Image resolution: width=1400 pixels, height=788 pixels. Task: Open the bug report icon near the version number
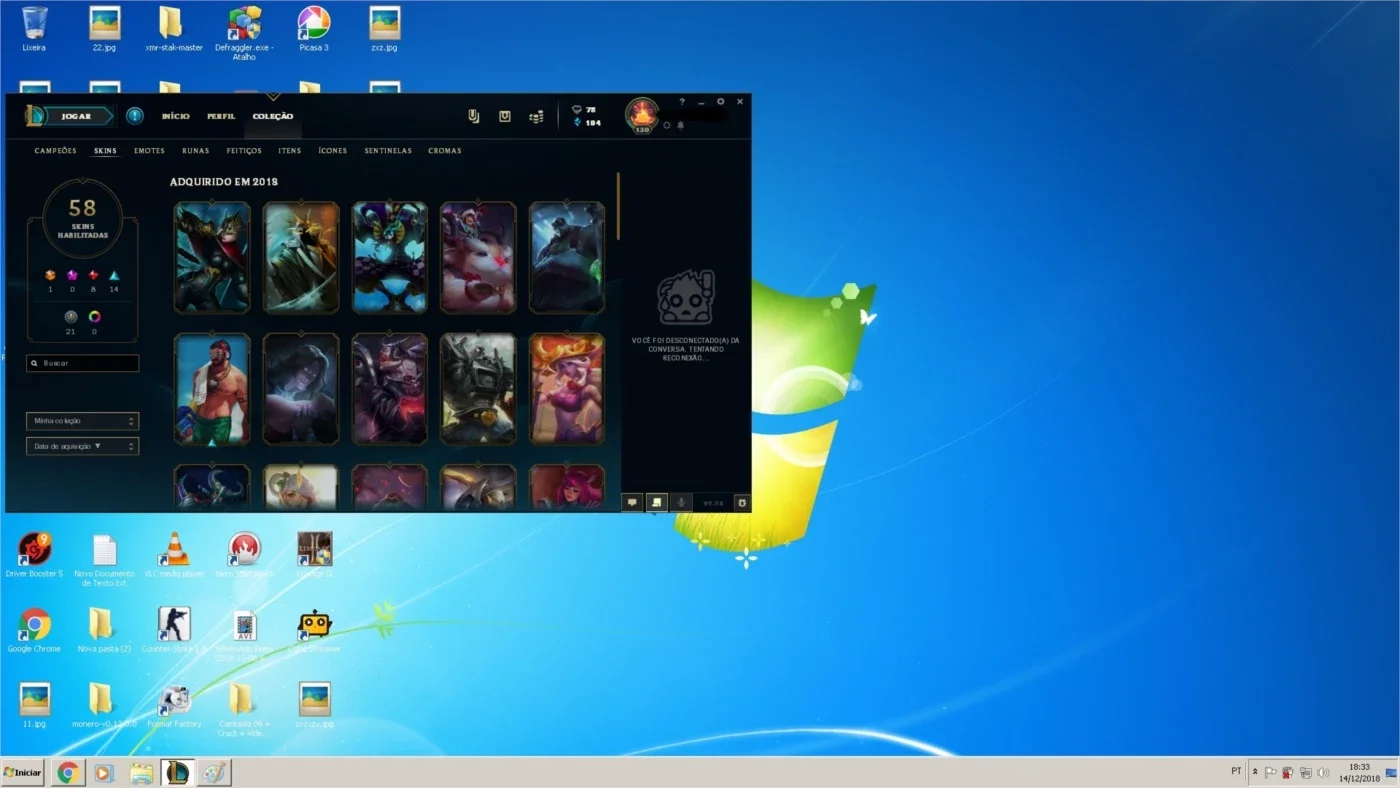tap(742, 503)
